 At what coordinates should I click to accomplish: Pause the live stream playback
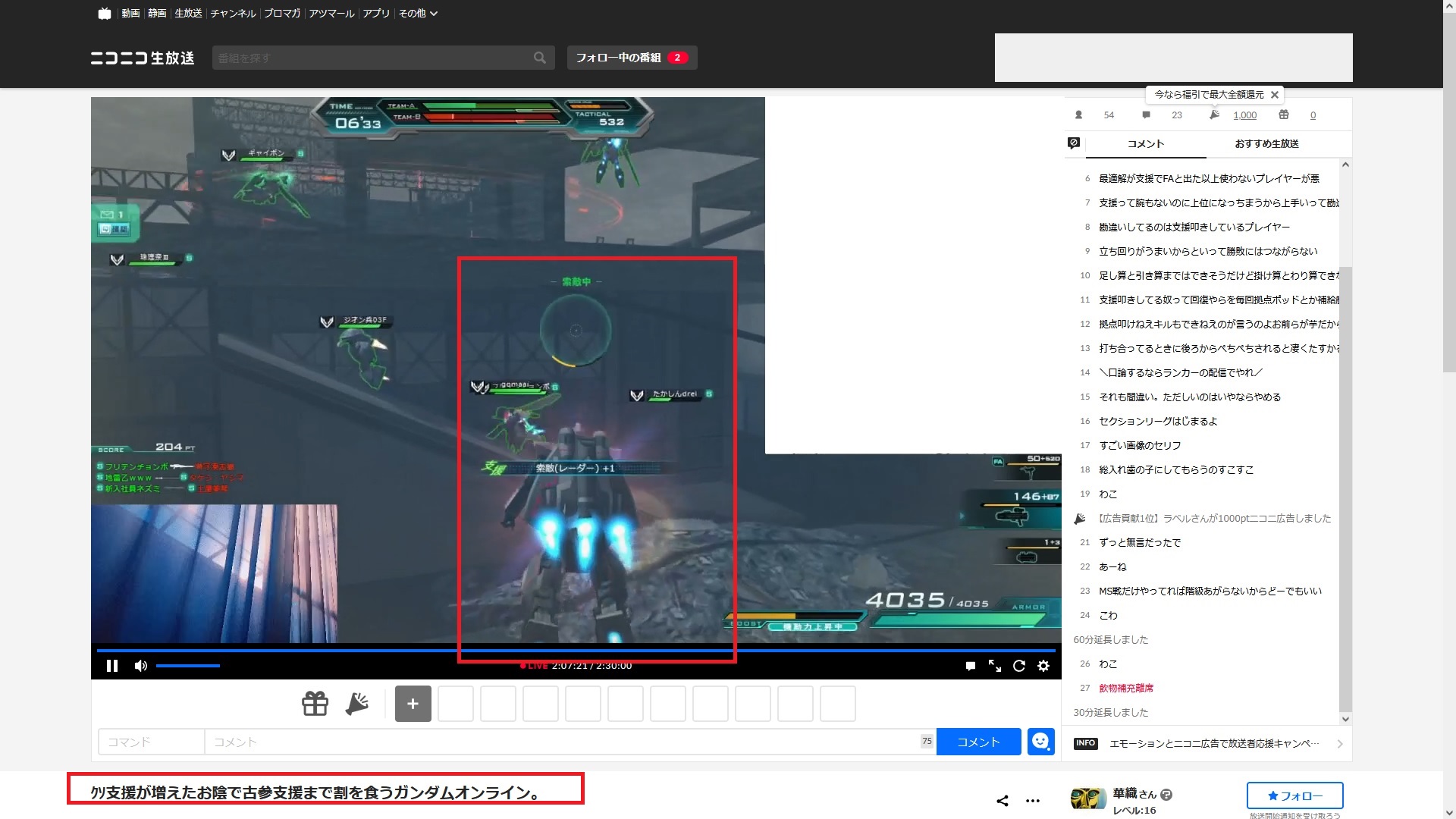click(x=112, y=666)
